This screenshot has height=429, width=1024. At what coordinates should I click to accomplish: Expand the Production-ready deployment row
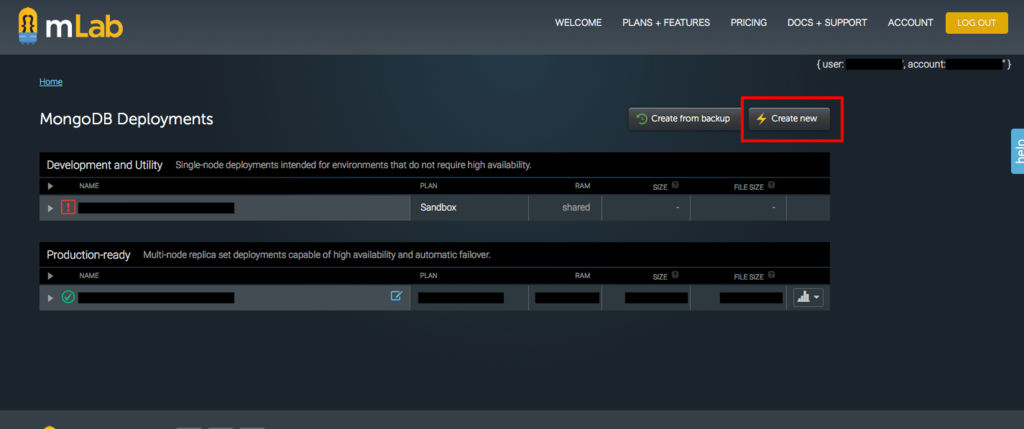pos(50,298)
